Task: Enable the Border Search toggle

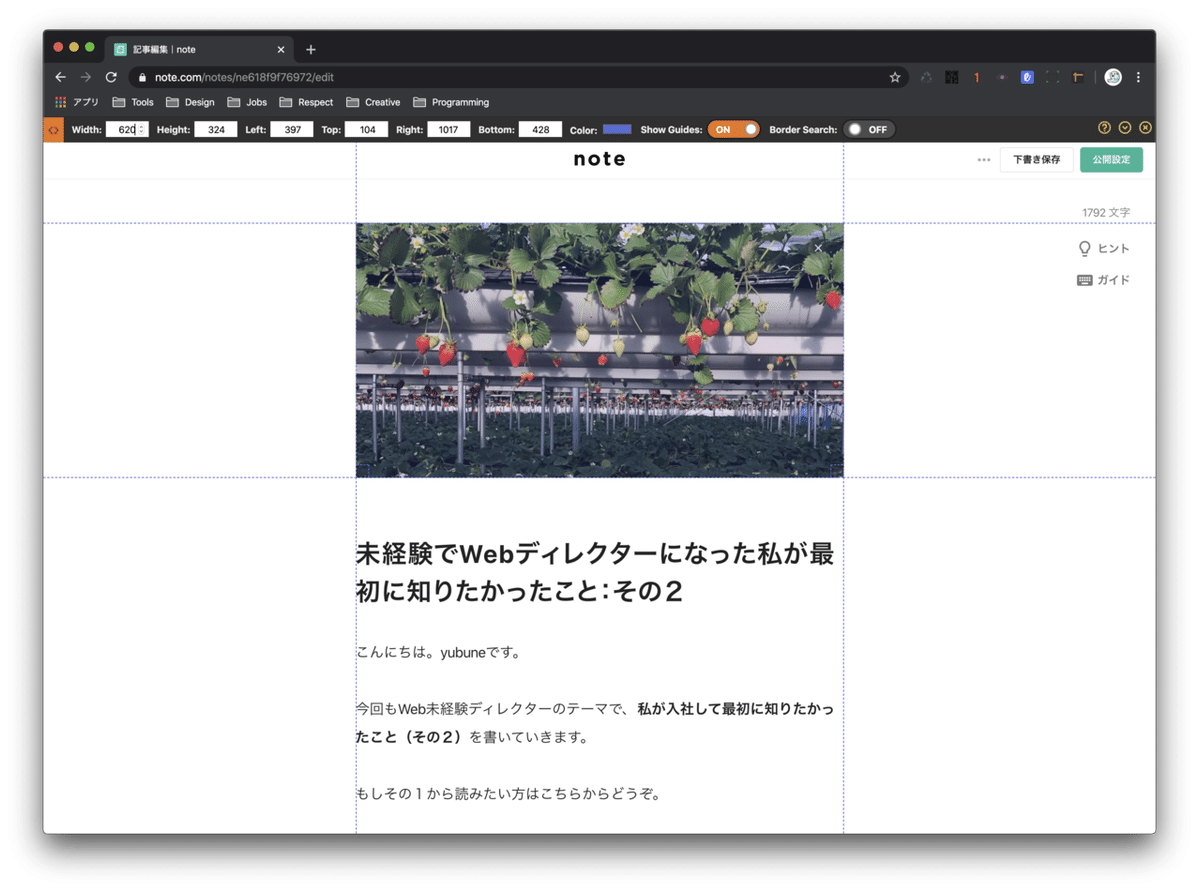Action: click(869, 128)
